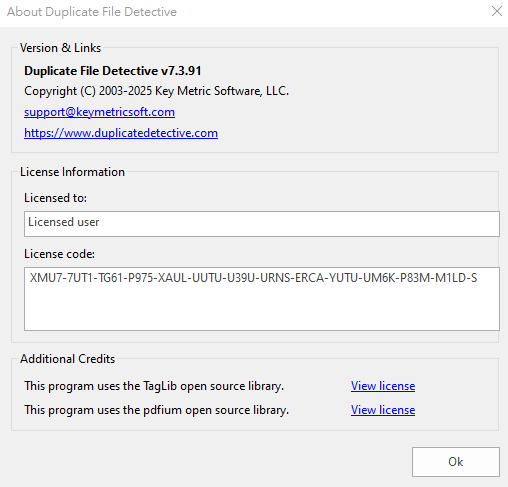Open the https://www.duplicatedetective.com website link

coord(121,133)
